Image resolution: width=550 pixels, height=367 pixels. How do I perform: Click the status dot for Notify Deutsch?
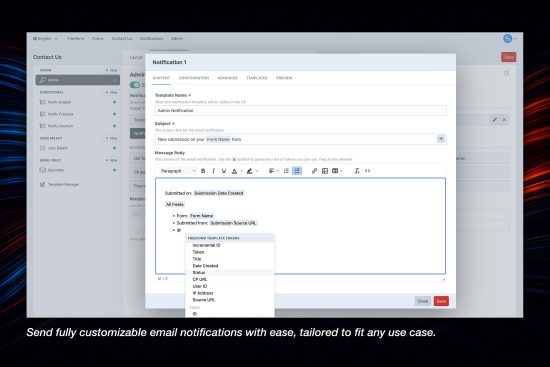(114, 126)
